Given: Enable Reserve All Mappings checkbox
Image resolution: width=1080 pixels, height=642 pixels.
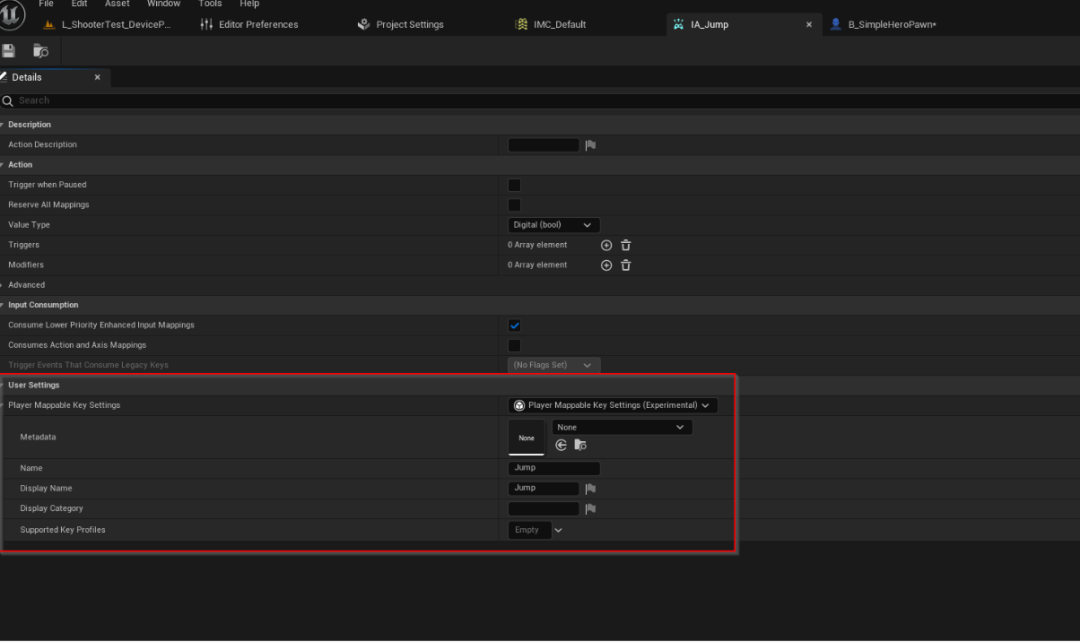Looking at the screenshot, I should pyautogui.click(x=515, y=205).
